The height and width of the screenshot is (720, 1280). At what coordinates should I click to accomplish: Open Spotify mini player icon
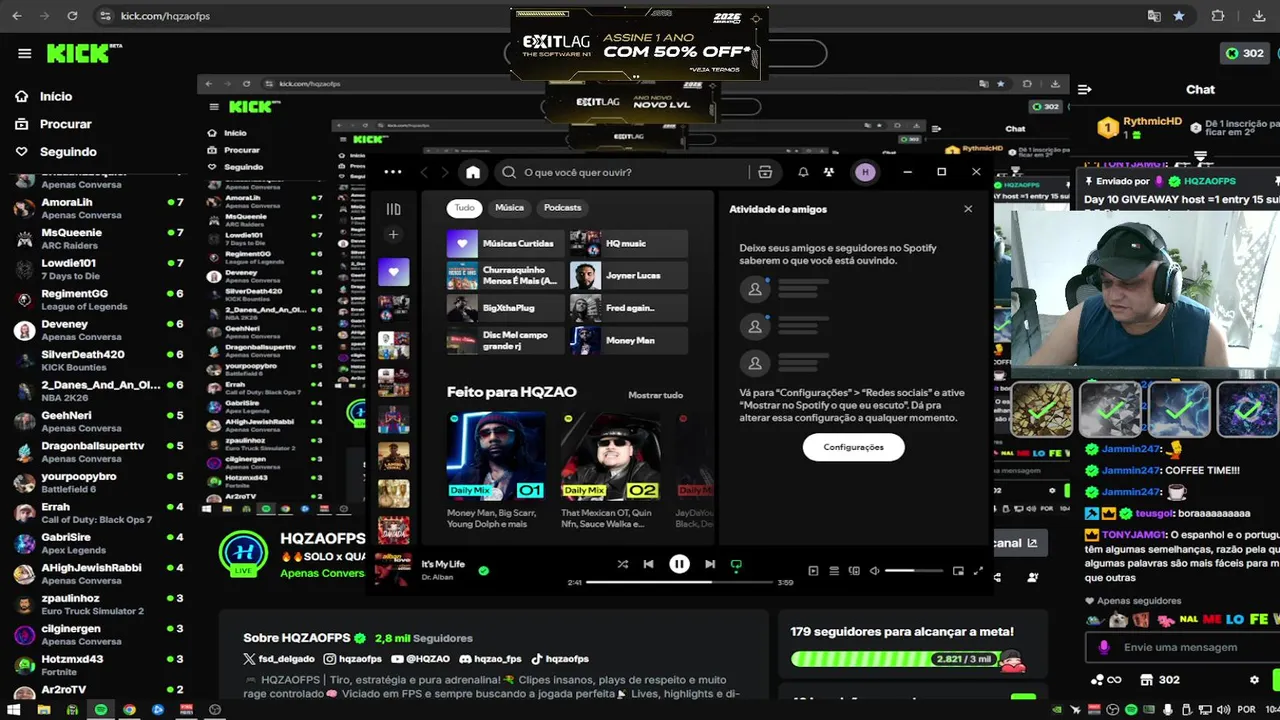pyautogui.click(x=958, y=571)
